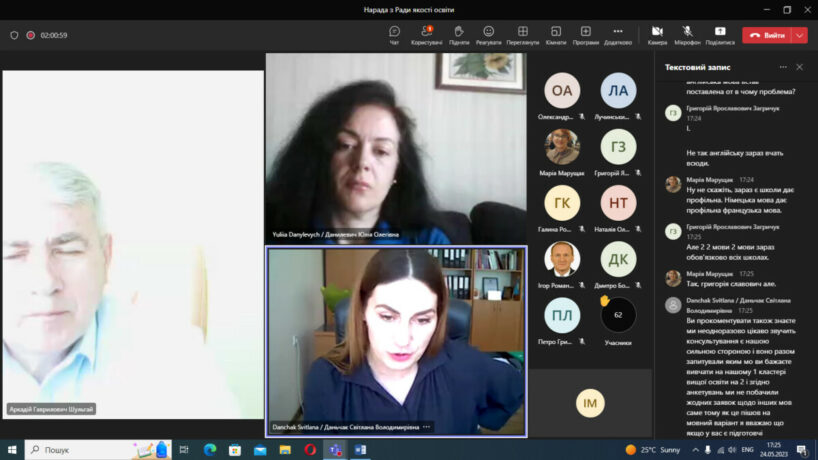Expand the arrow next to Вийти
This screenshot has height=460, width=818.
coord(799,35)
